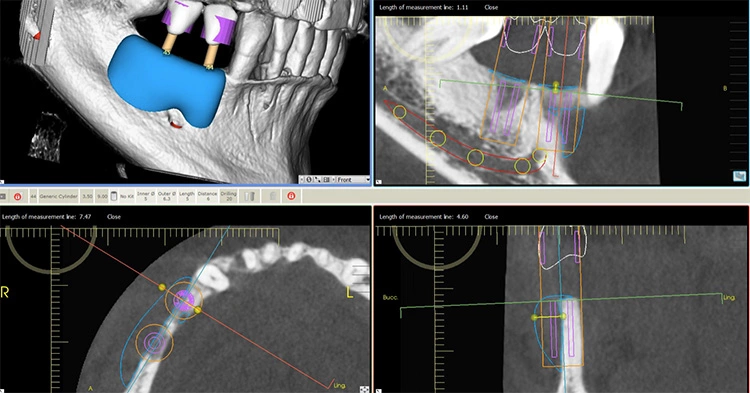
Task: Click the Inner Ø 5 sleeve field
Action: pos(145,196)
